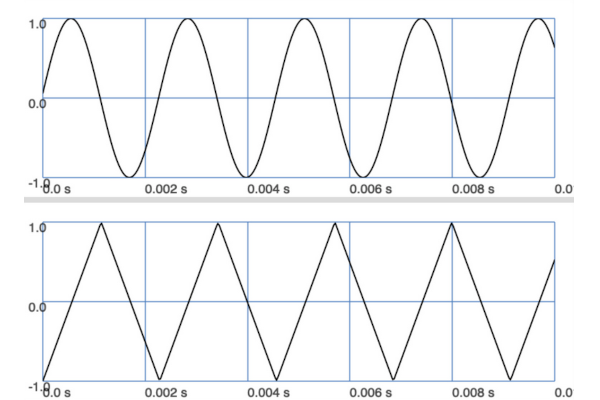
Task: Select the 0.004 s label on triangle plot
Action: [269, 392]
